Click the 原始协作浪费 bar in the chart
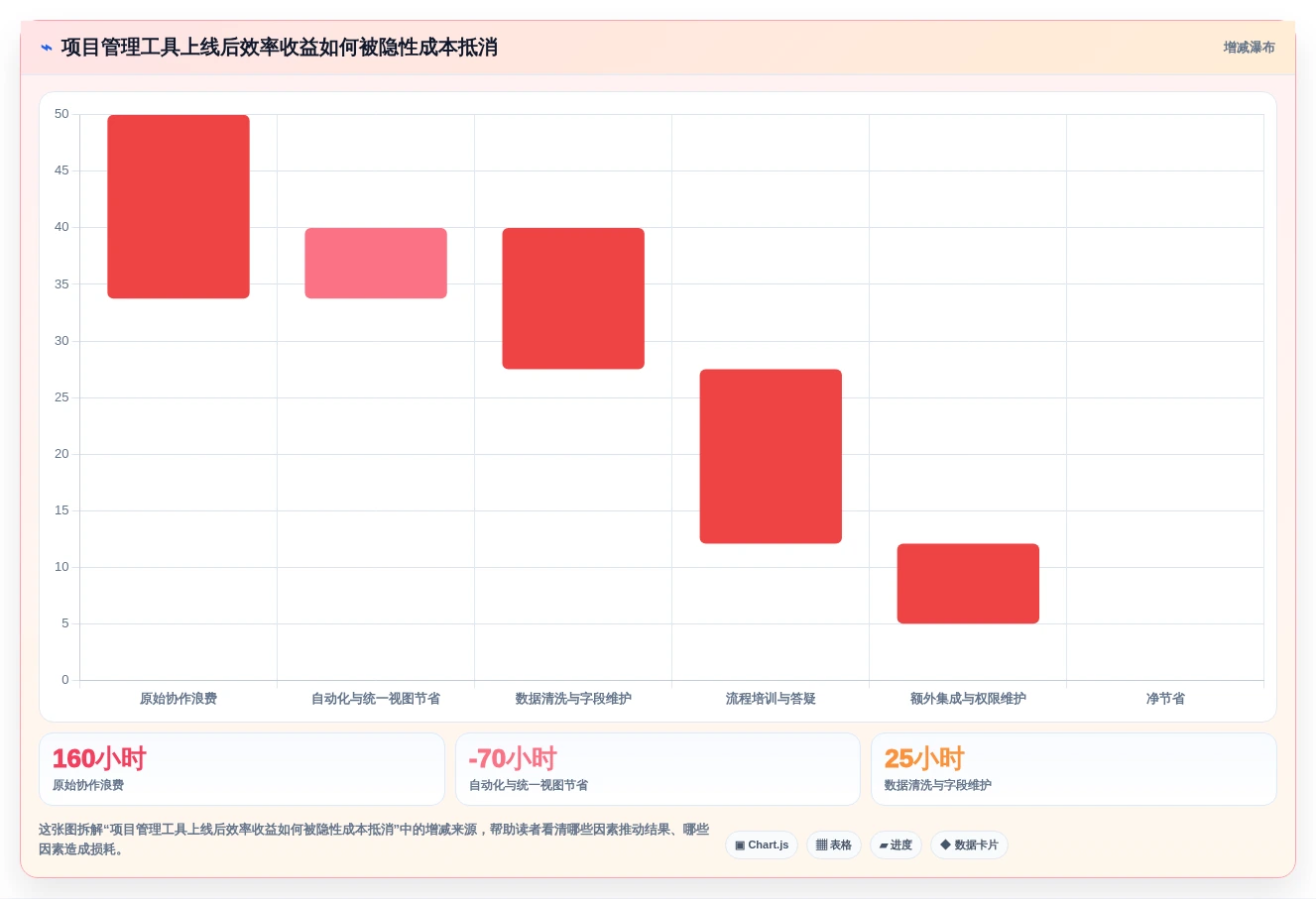1316x899 pixels. [x=179, y=206]
